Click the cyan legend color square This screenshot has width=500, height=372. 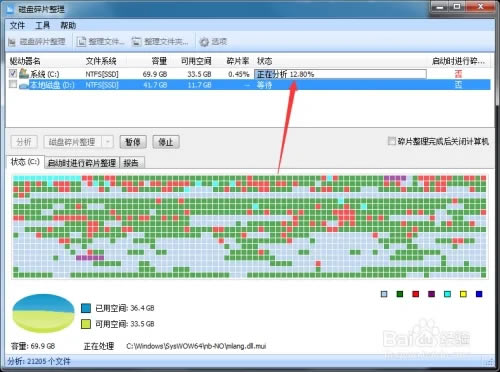coord(447,294)
